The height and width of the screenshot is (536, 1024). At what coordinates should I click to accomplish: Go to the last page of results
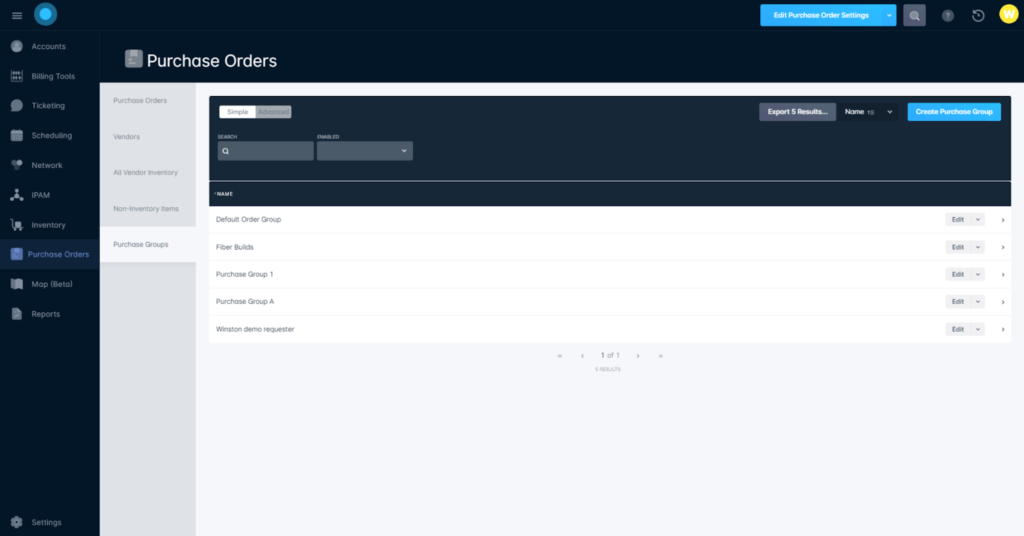point(660,356)
